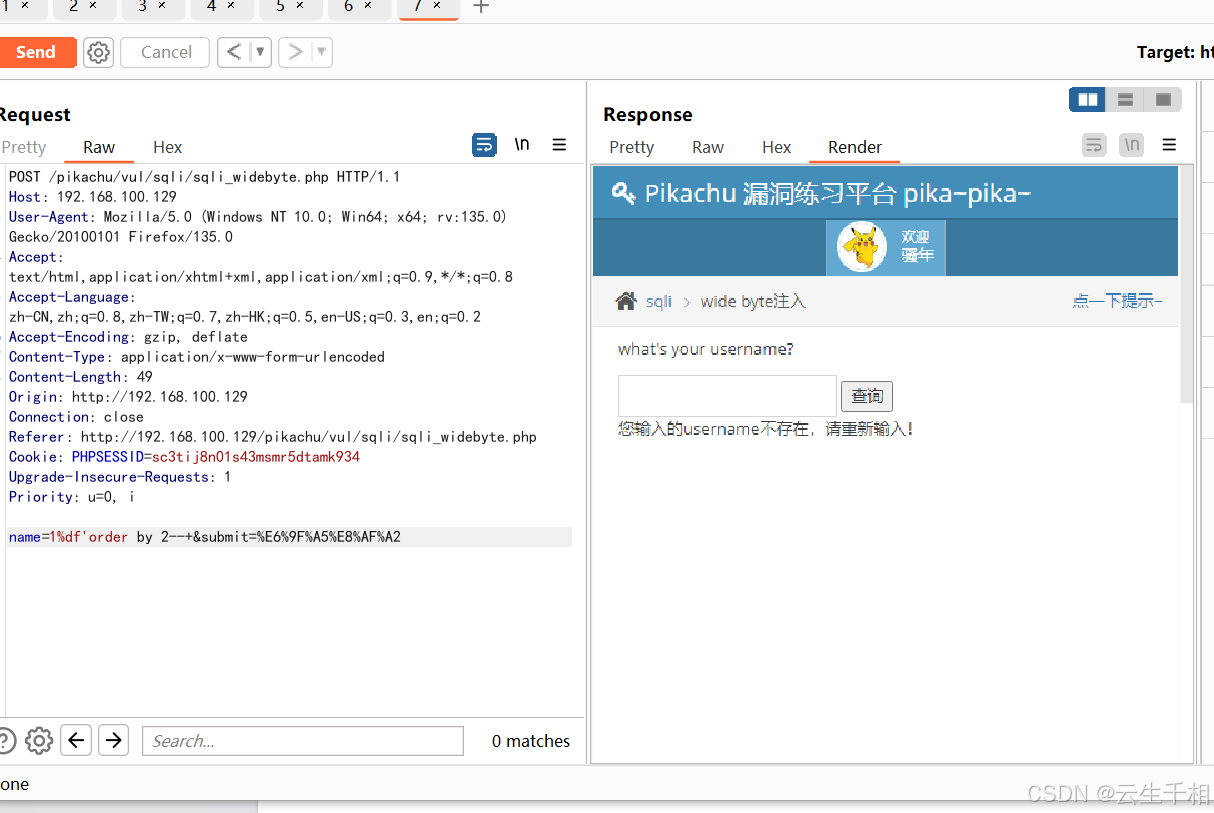This screenshot has width=1214, height=813.
Task: Select Response Raw view tab
Action: tap(707, 147)
